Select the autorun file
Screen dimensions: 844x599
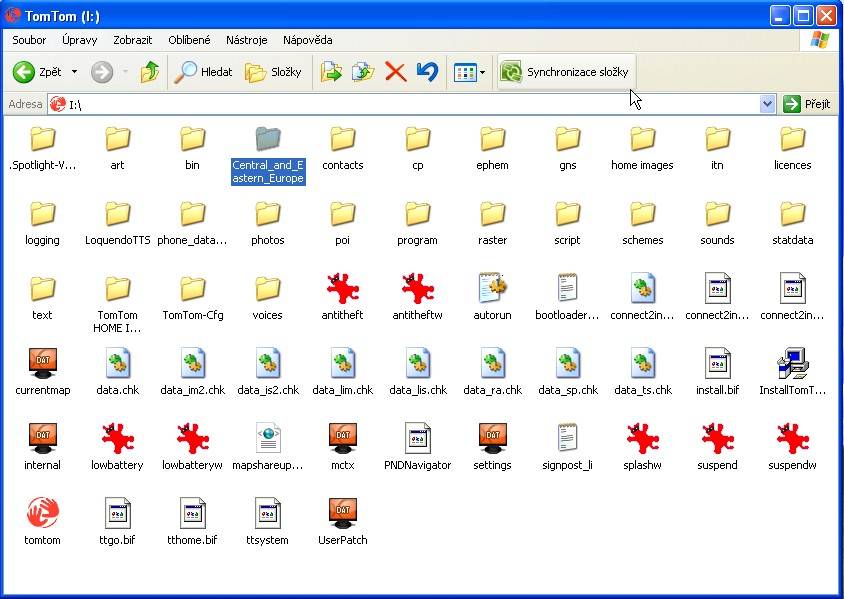[492, 297]
